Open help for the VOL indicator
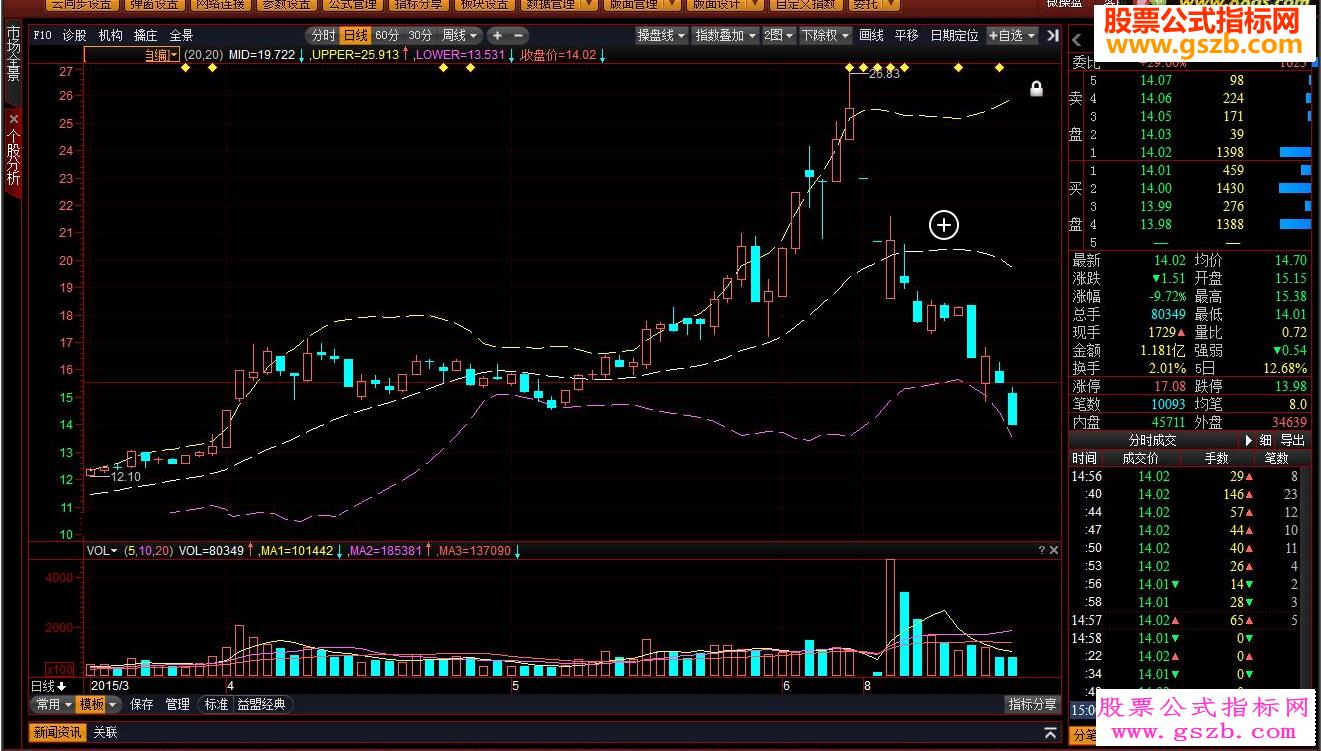The image size is (1321, 751). pos(1041,550)
